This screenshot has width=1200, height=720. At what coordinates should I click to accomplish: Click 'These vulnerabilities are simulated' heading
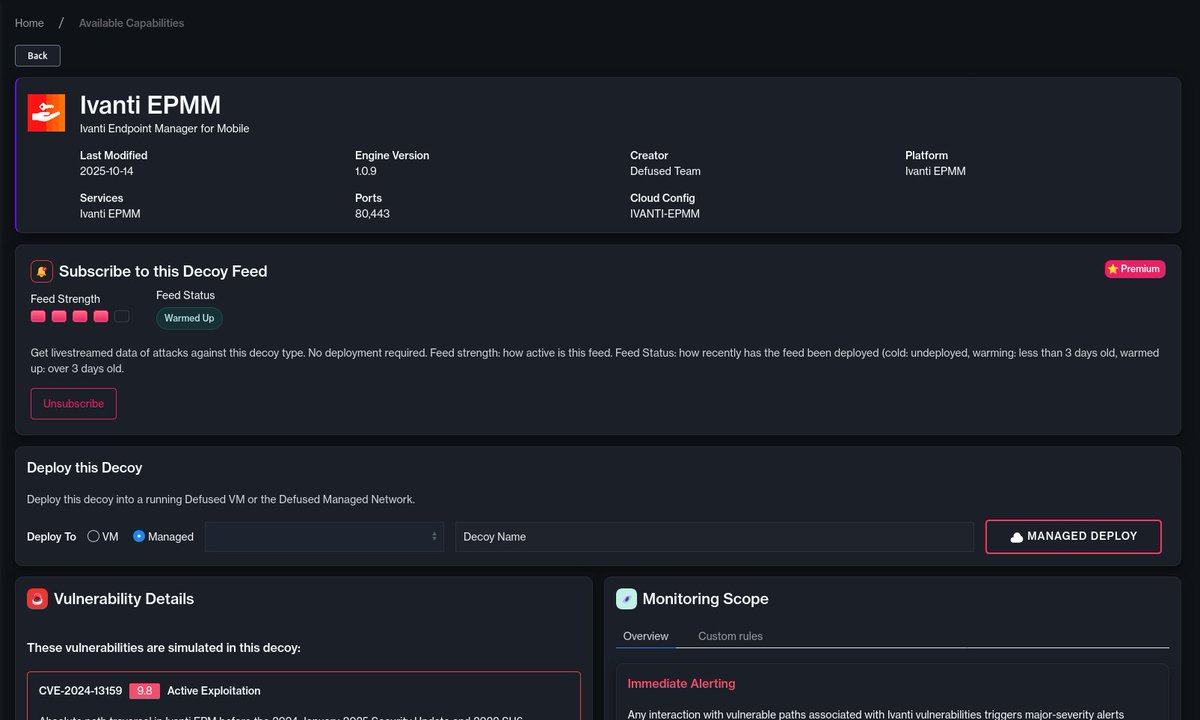(164, 648)
